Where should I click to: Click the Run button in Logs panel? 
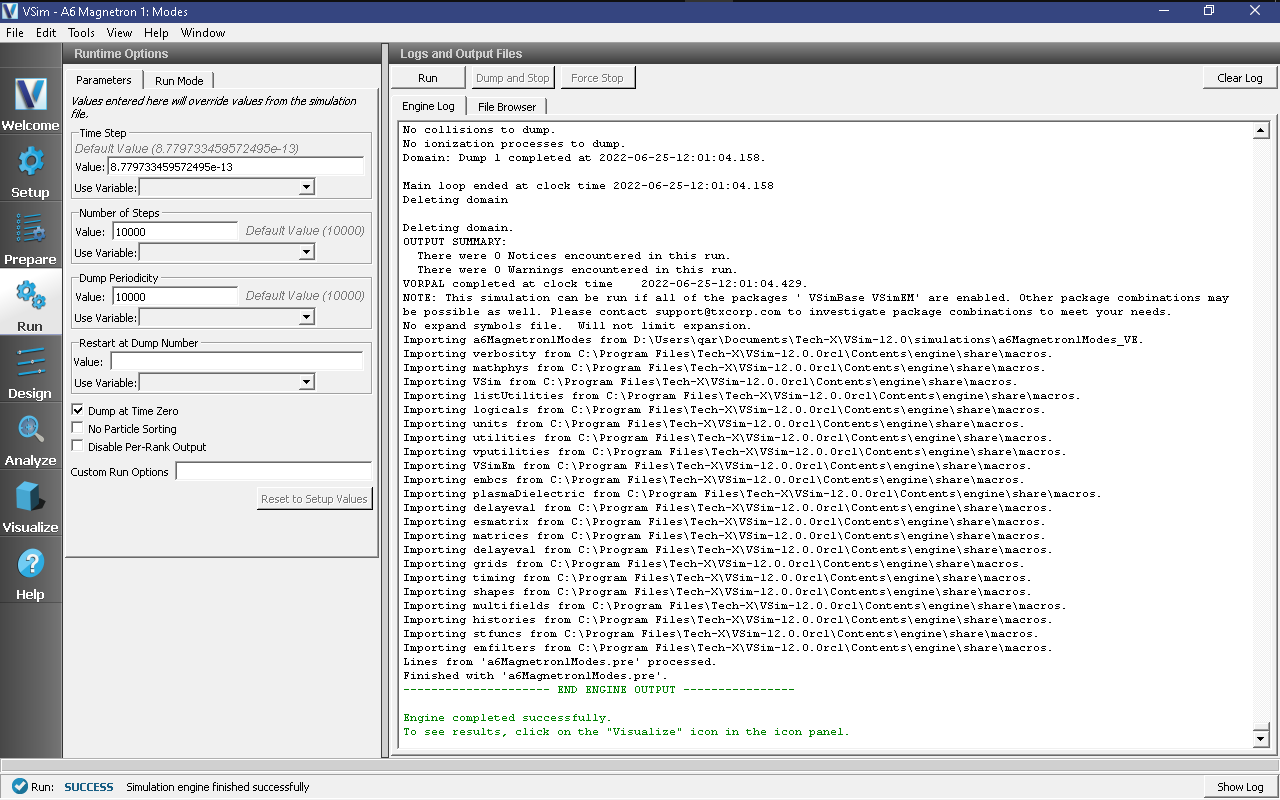[x=428, y=78]
